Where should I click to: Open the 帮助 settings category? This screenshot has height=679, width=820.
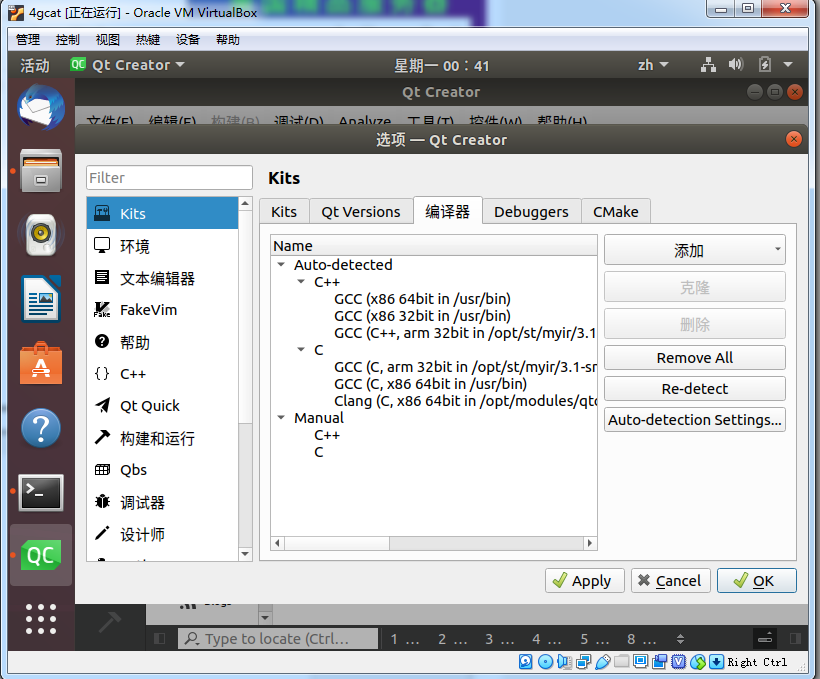[162, 342]
